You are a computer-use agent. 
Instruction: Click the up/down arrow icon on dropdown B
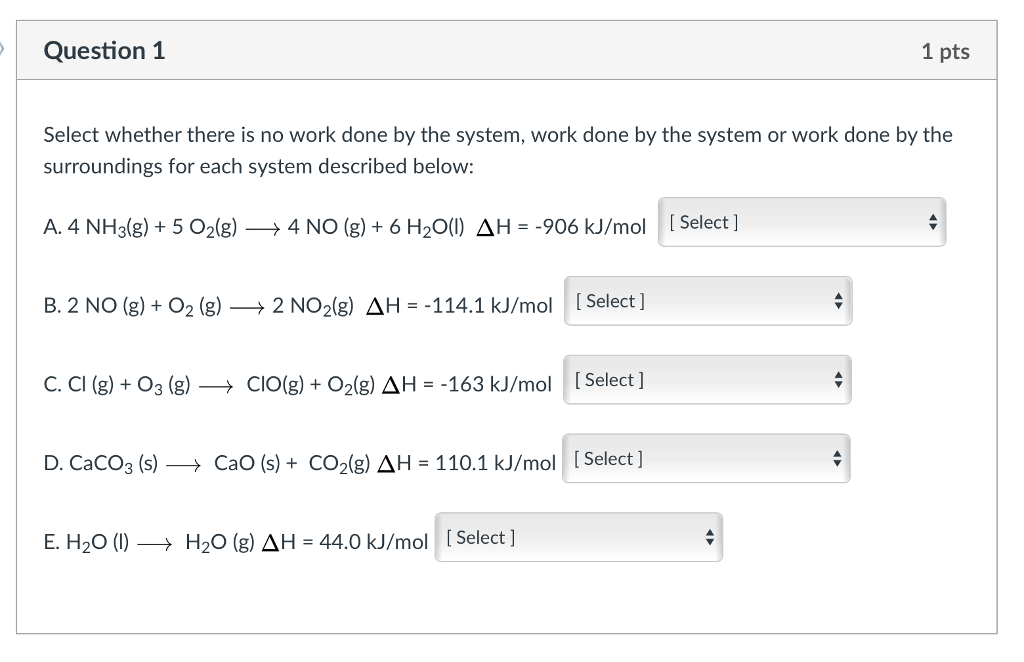(x=839, y=300)
